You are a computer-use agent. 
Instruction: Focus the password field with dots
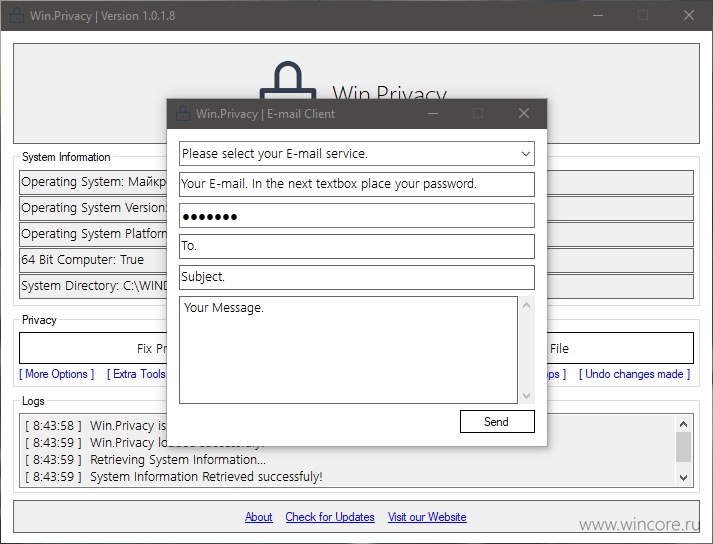click(x=356, y=216)
